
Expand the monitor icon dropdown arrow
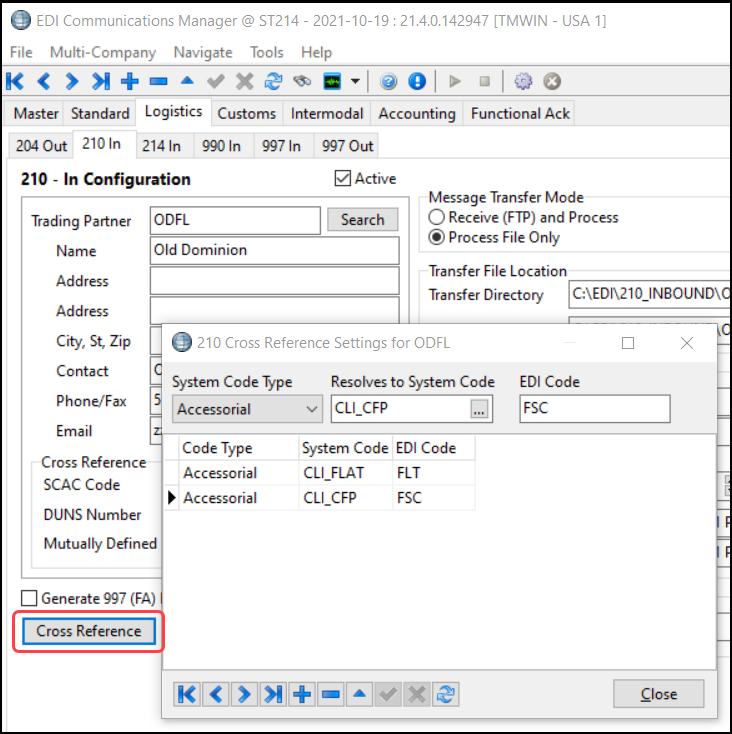tap(355, 81)
